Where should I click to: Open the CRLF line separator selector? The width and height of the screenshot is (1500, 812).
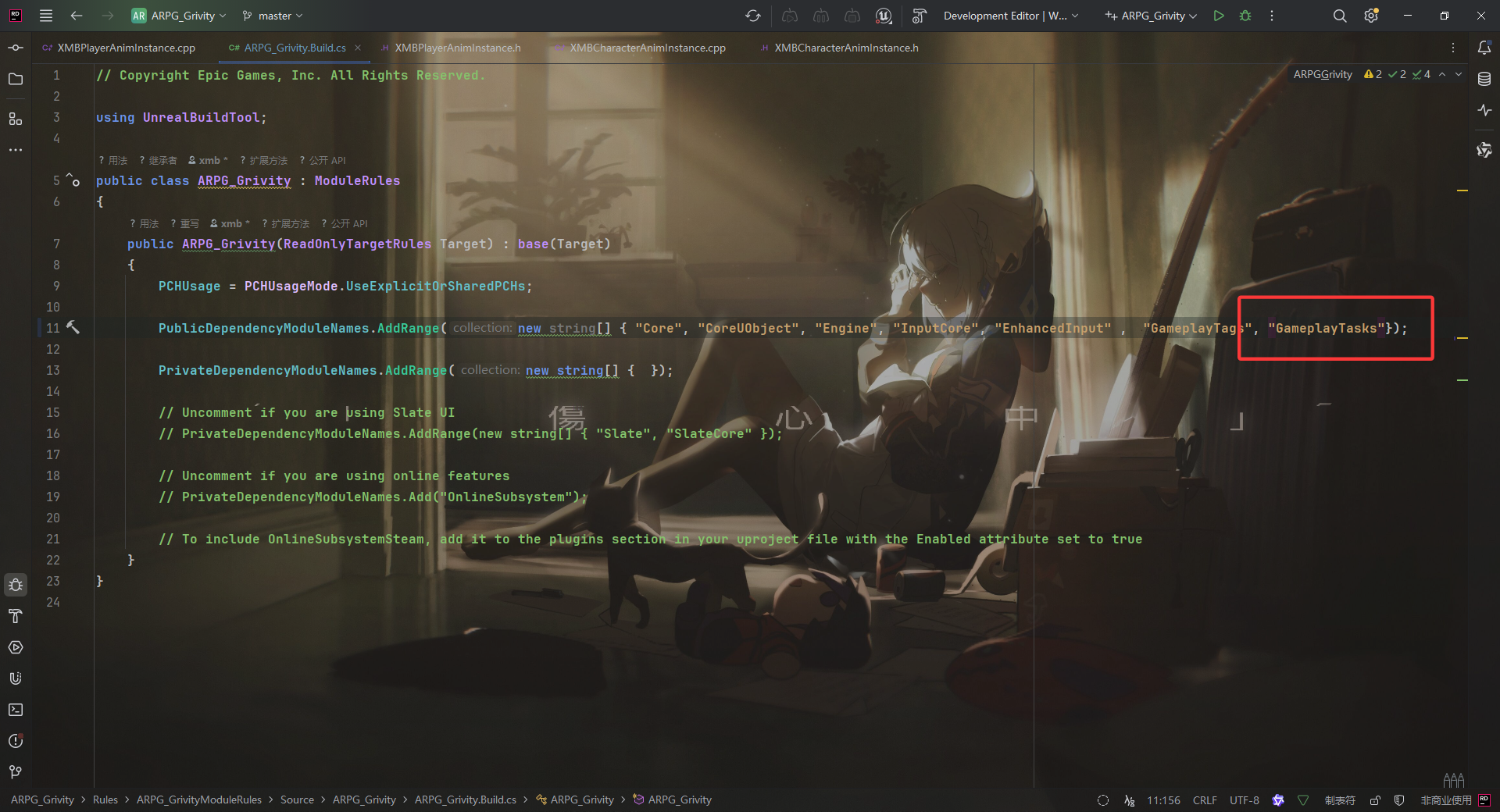(1205, 800)
